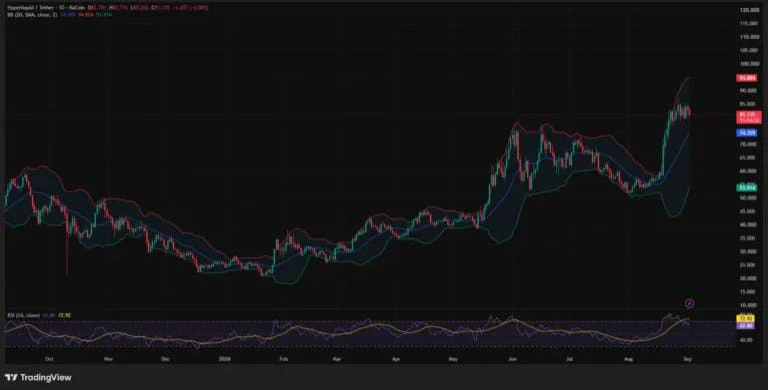The height and width of the screenshot is (390, 768).
Task: Click the Mar label on time axis
Action: (336, 359)
